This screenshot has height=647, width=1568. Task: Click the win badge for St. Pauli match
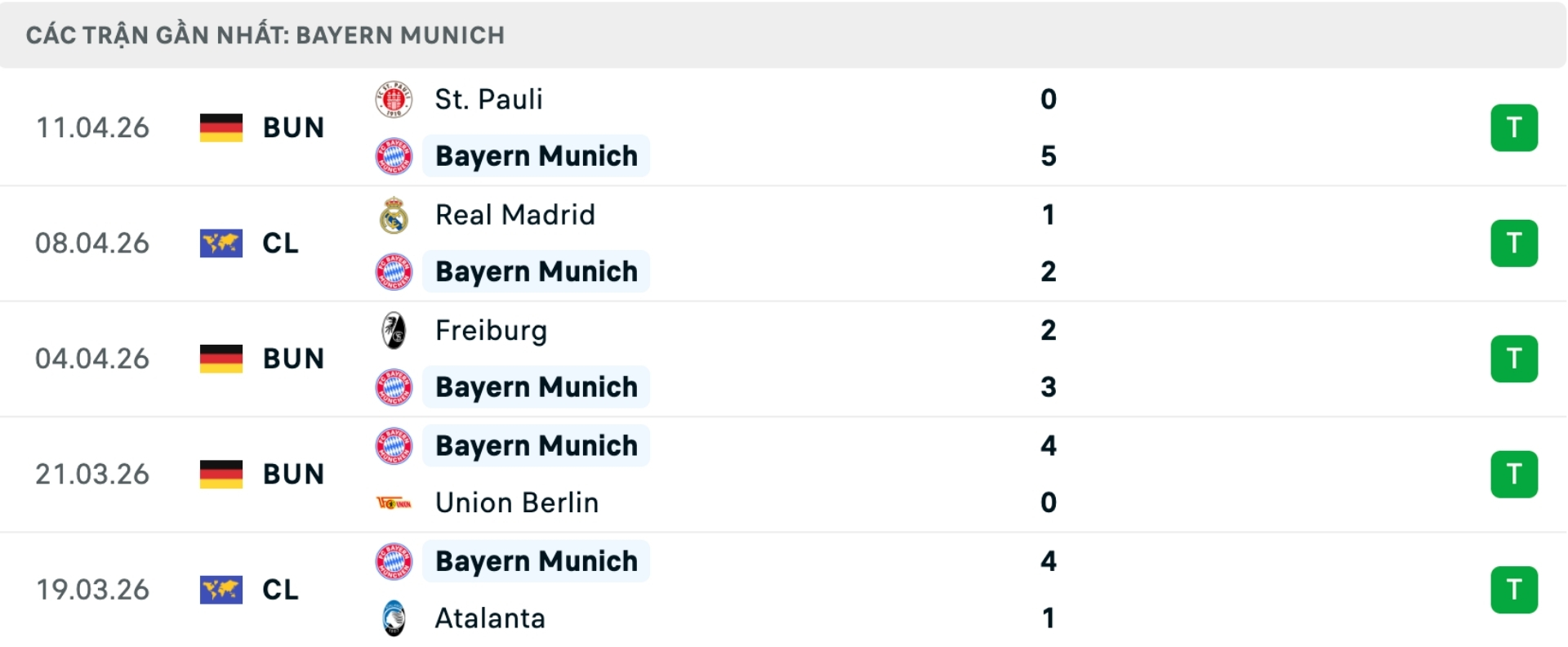[x=1513, y=128]
